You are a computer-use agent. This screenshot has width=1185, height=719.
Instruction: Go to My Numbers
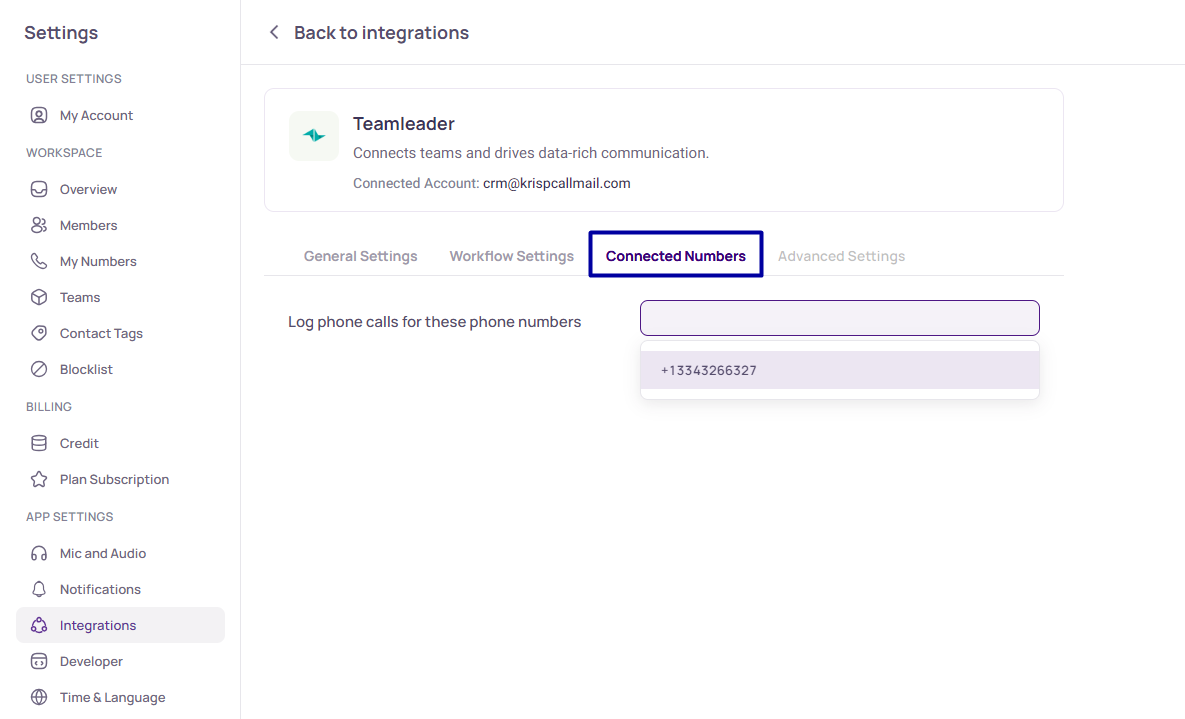tap(98, 262)
